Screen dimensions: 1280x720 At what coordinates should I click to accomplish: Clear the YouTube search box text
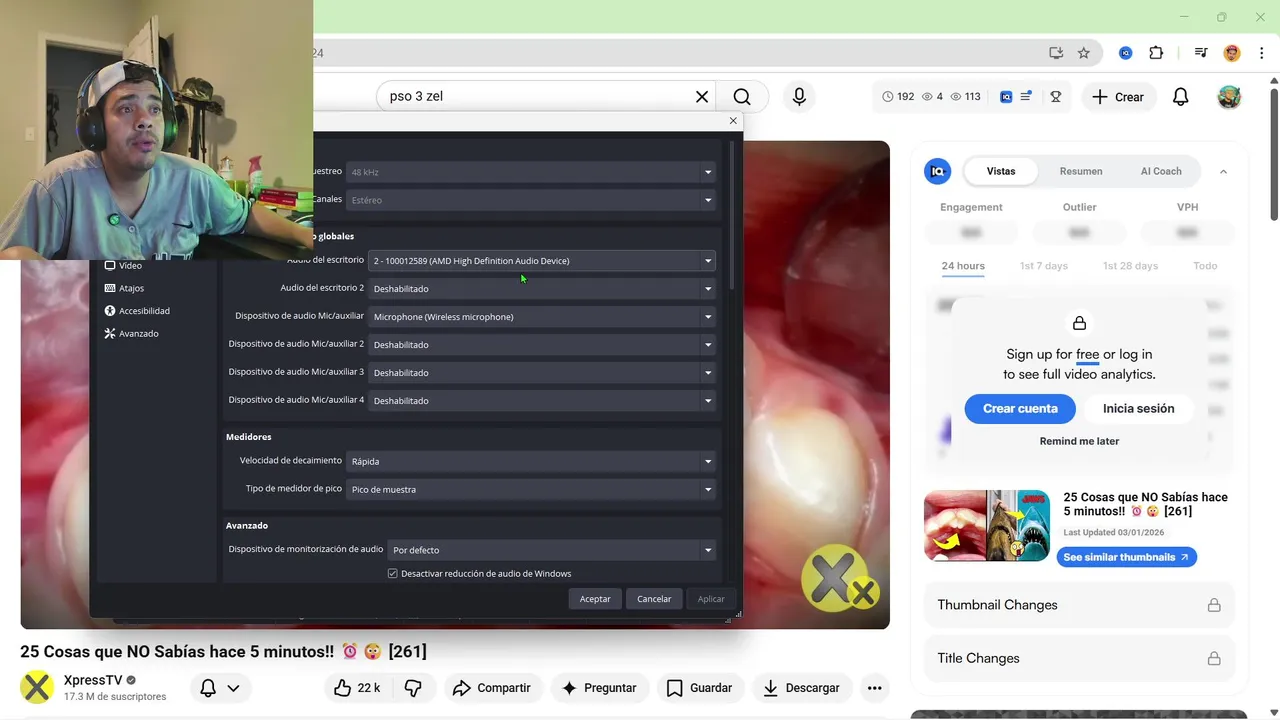point(702,97)
